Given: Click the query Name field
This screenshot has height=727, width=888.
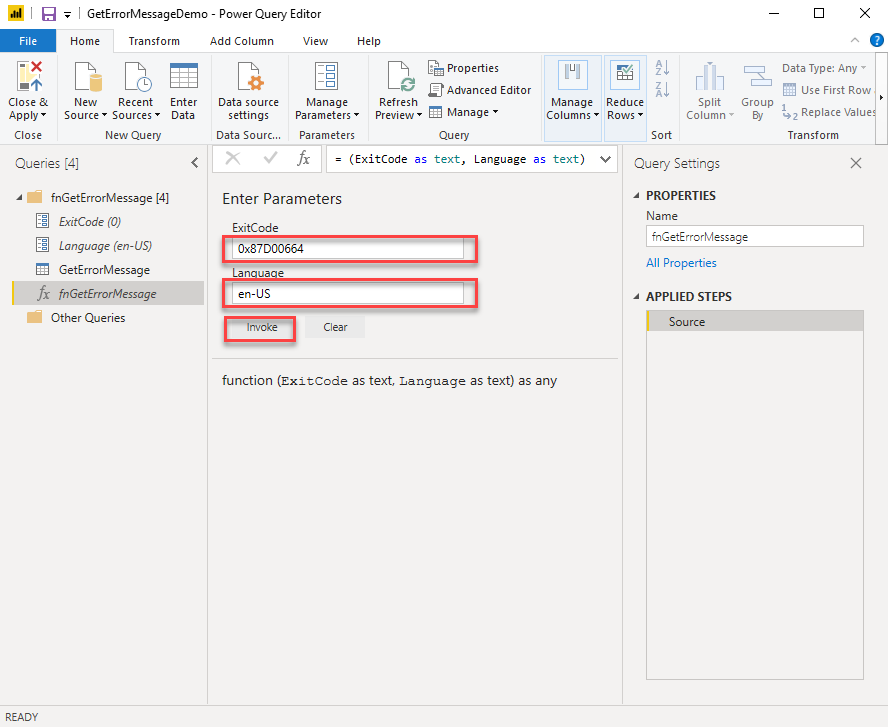Looking at the screenshot, I should coord(754,237).
